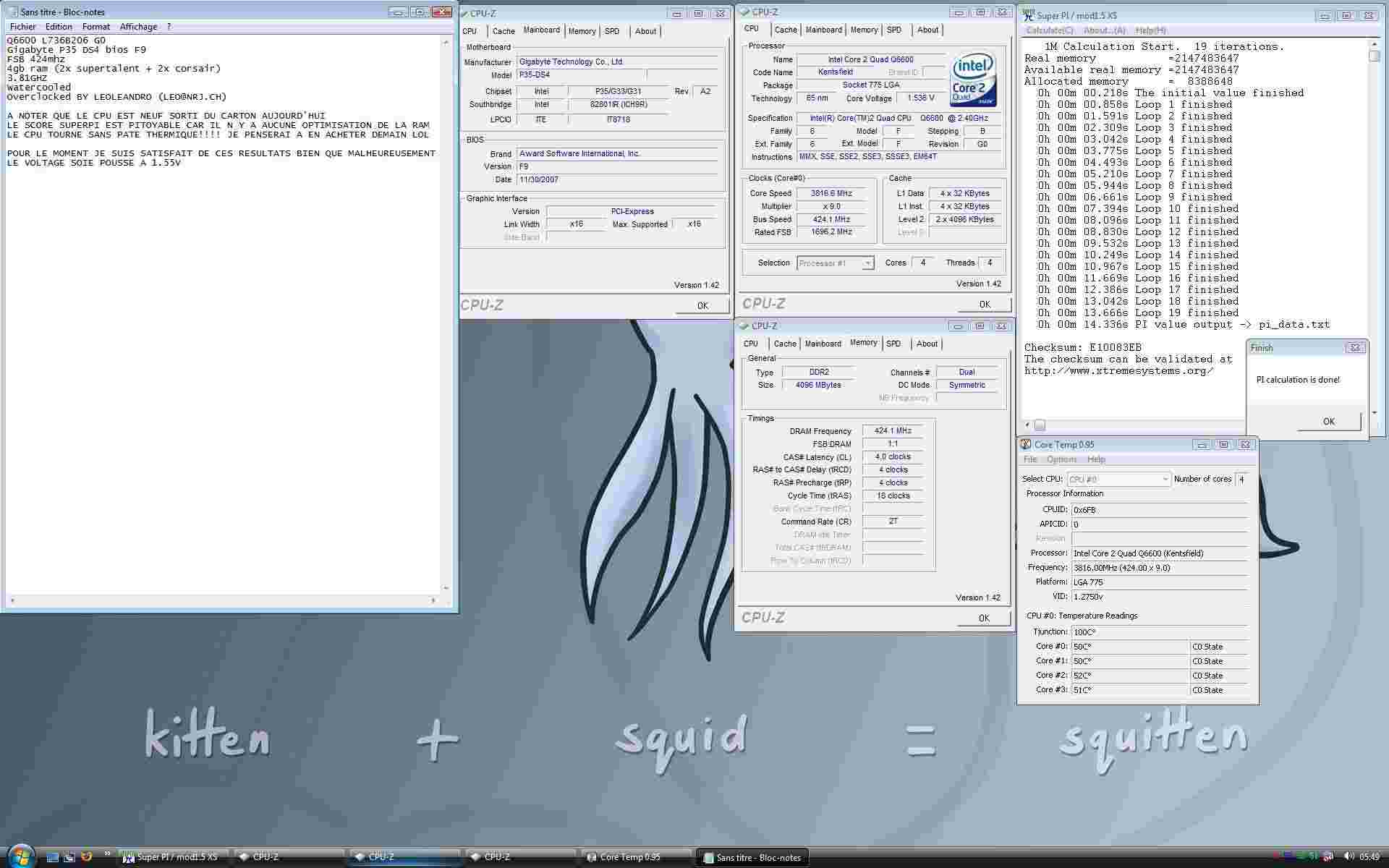The width and height of the screenshot is (1389, 868).
Task: Open the ? help menu in Notepad
Action: point(169,27)
